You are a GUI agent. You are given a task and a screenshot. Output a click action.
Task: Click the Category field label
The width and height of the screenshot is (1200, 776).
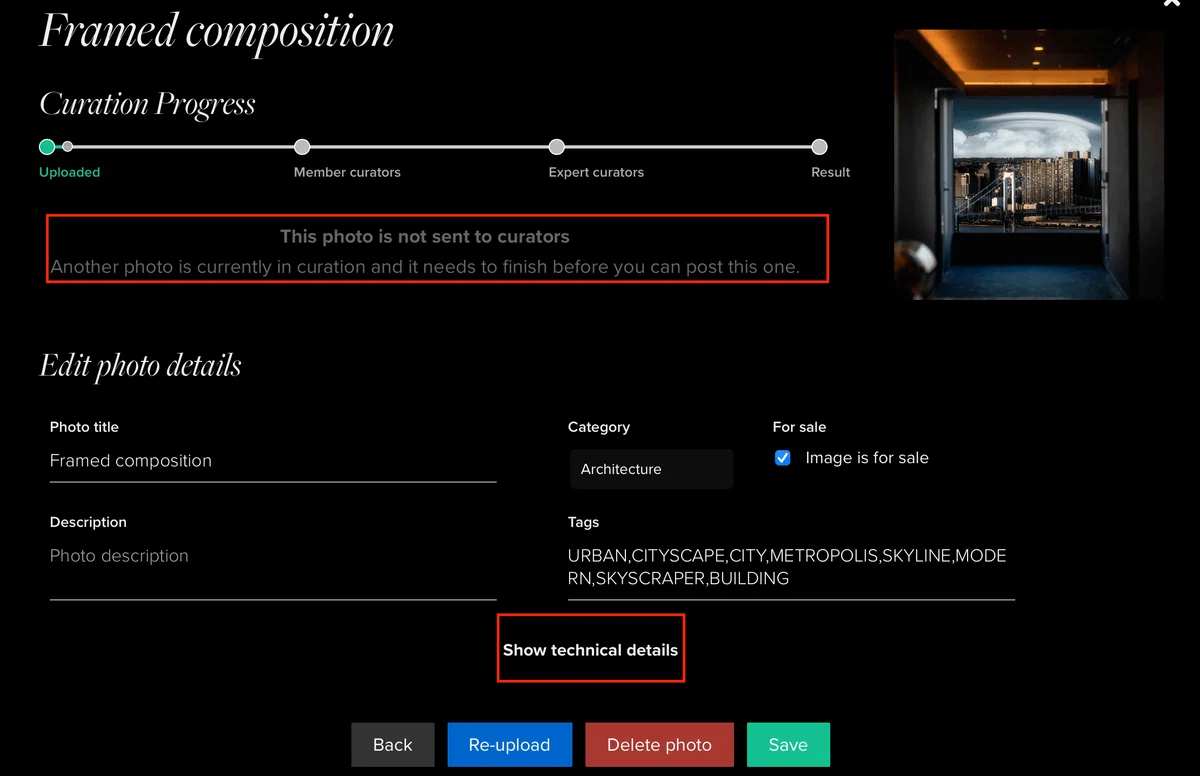point(599,427)
